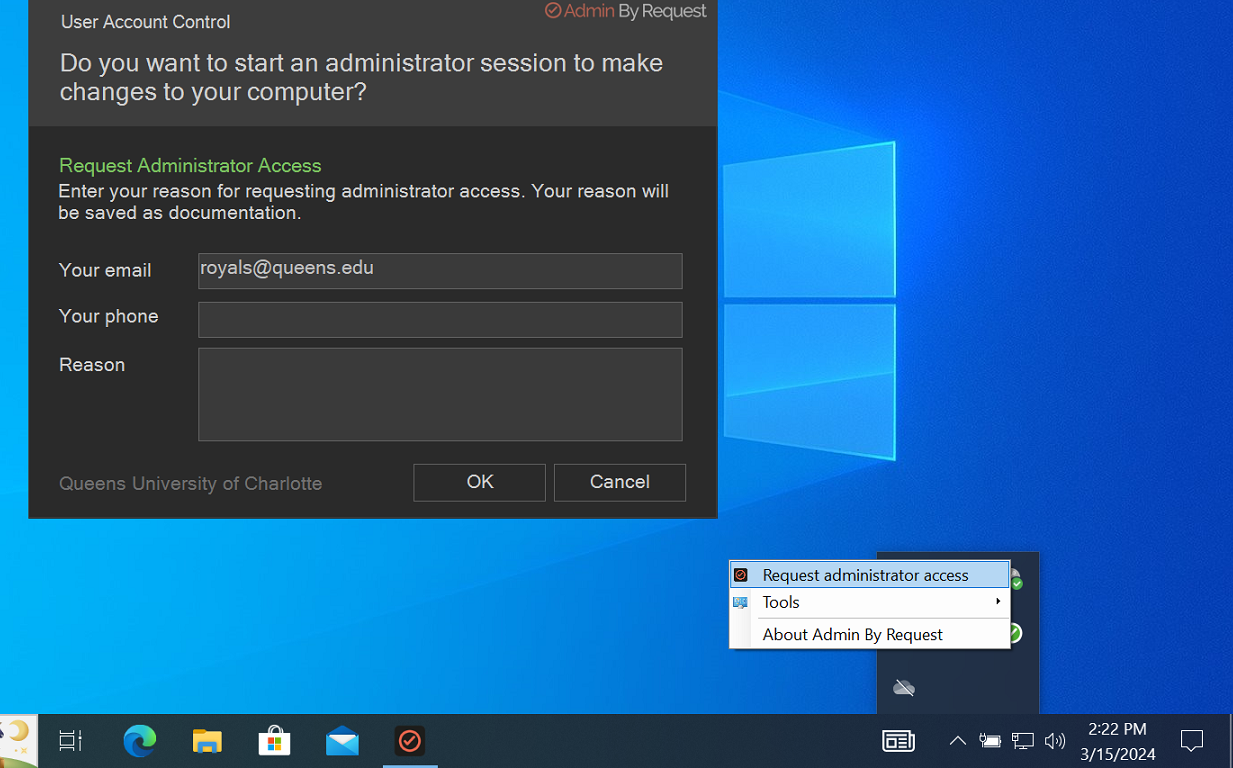This screenshot has height=768, width=1233.
Task: Open the clock showing 2:22 PM
Action: click(1118, 741)
